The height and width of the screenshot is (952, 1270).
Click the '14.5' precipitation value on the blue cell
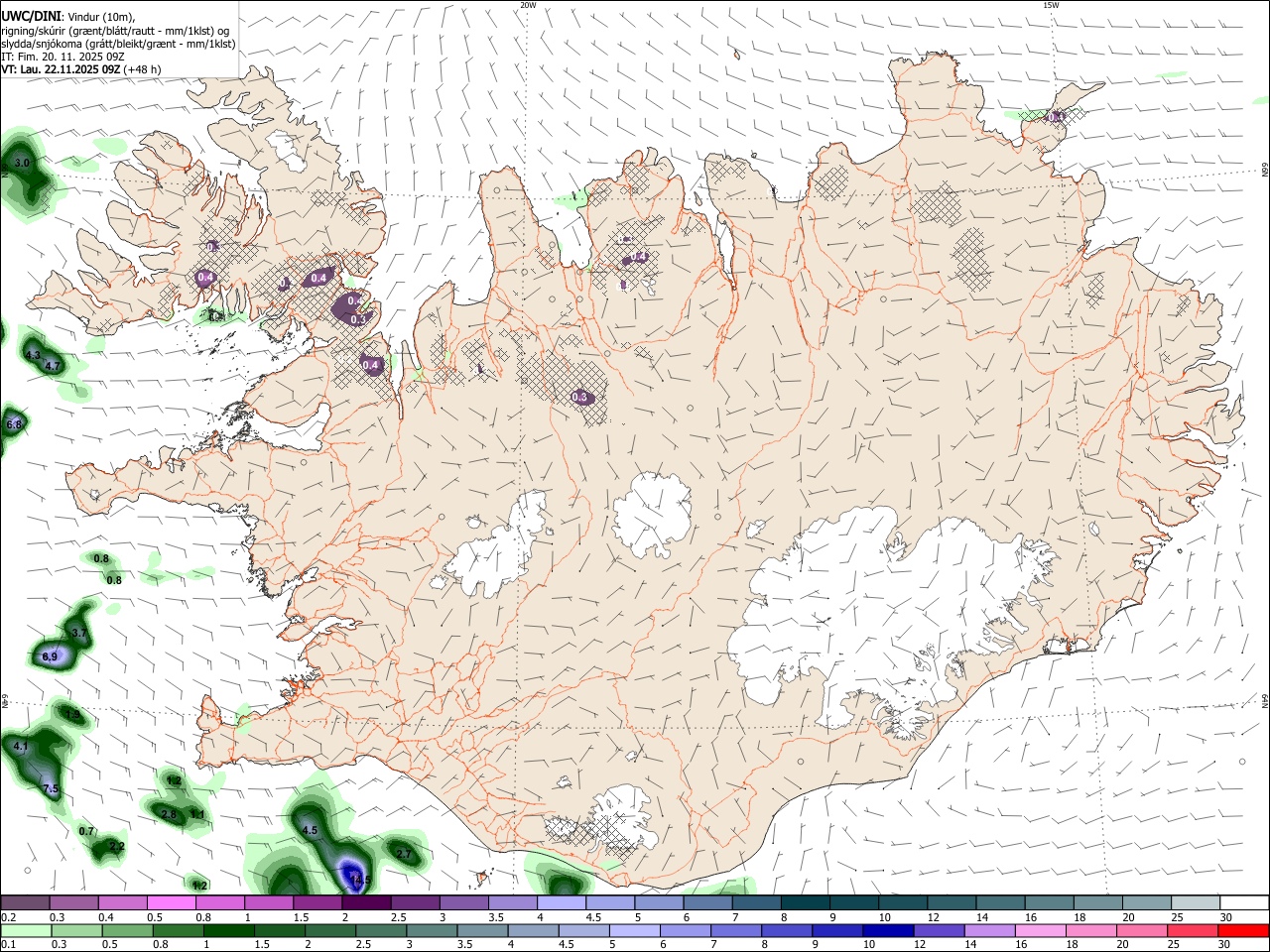[x=359, y=880]
